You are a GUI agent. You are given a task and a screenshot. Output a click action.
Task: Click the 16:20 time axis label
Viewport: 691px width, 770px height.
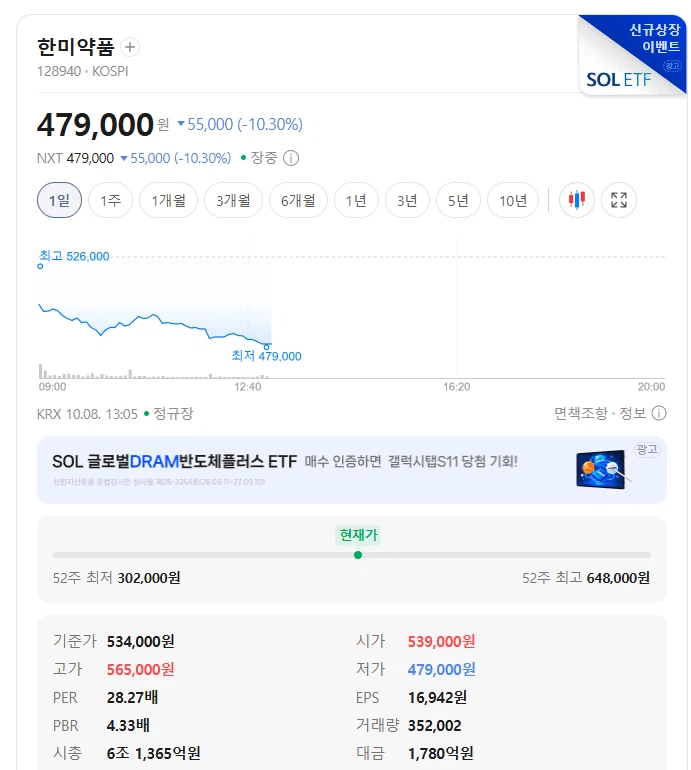[457, 387]
